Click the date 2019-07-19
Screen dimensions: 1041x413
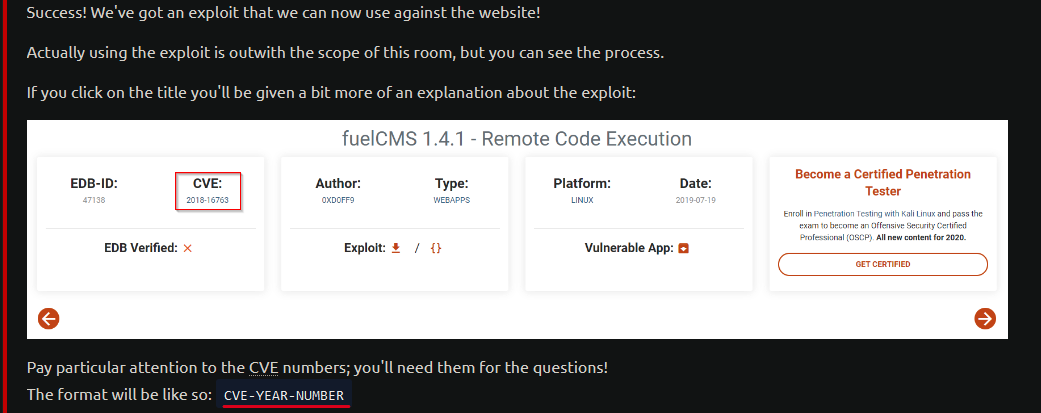click(695, 200)
